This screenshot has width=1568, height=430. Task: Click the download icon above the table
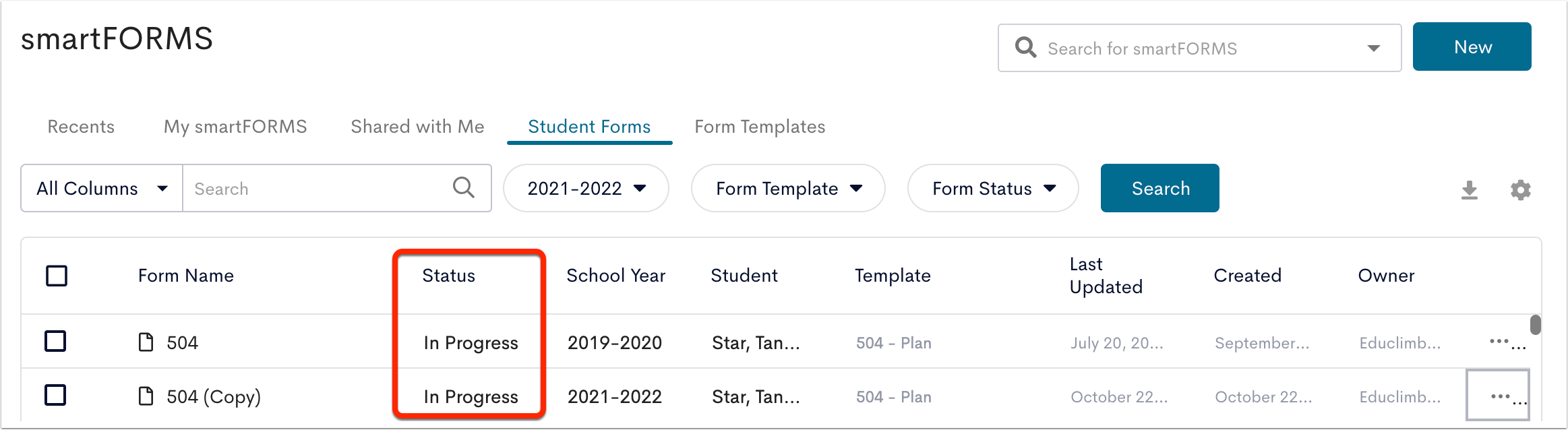click(x=1470, y=190)
